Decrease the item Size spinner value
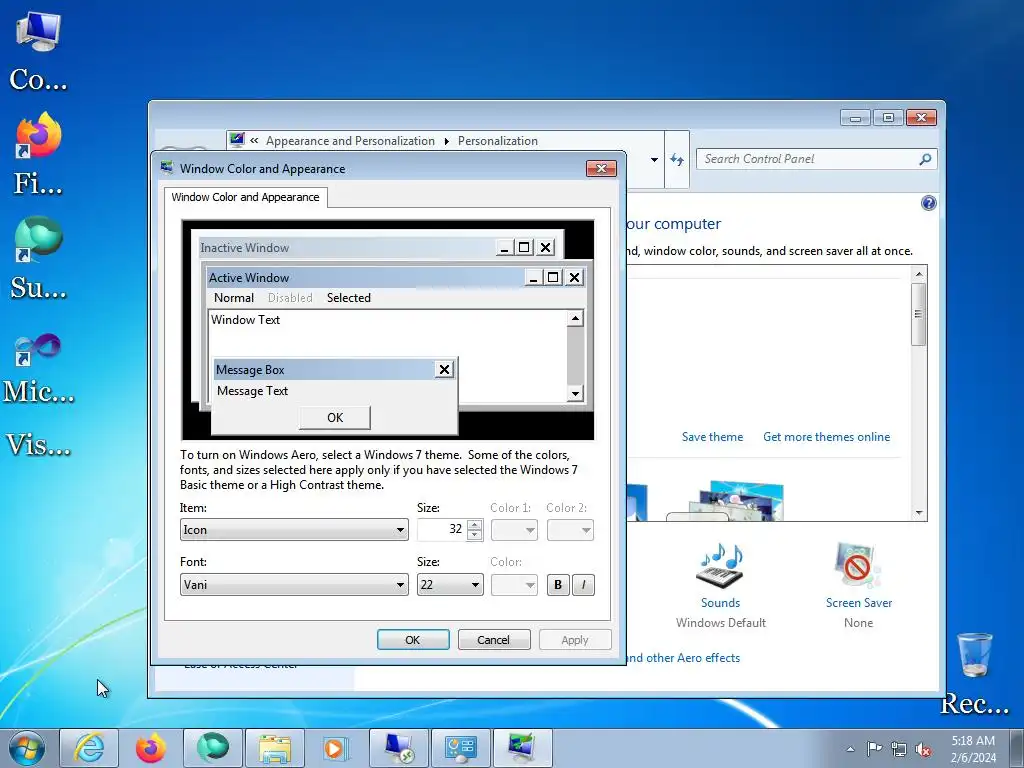1024x768 pixels. (475, 535)
